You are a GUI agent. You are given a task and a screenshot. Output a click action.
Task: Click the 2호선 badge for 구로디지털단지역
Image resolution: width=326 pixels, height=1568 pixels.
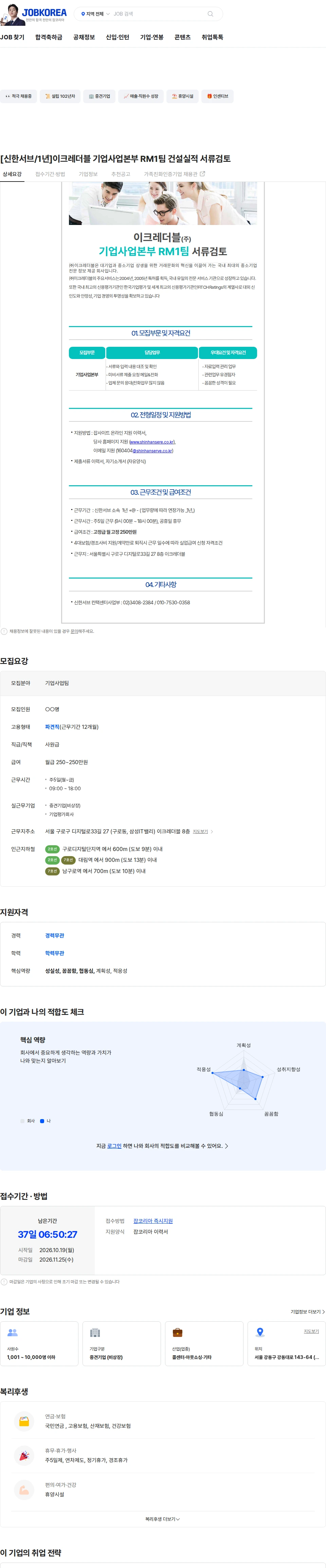tap(52, 849)
